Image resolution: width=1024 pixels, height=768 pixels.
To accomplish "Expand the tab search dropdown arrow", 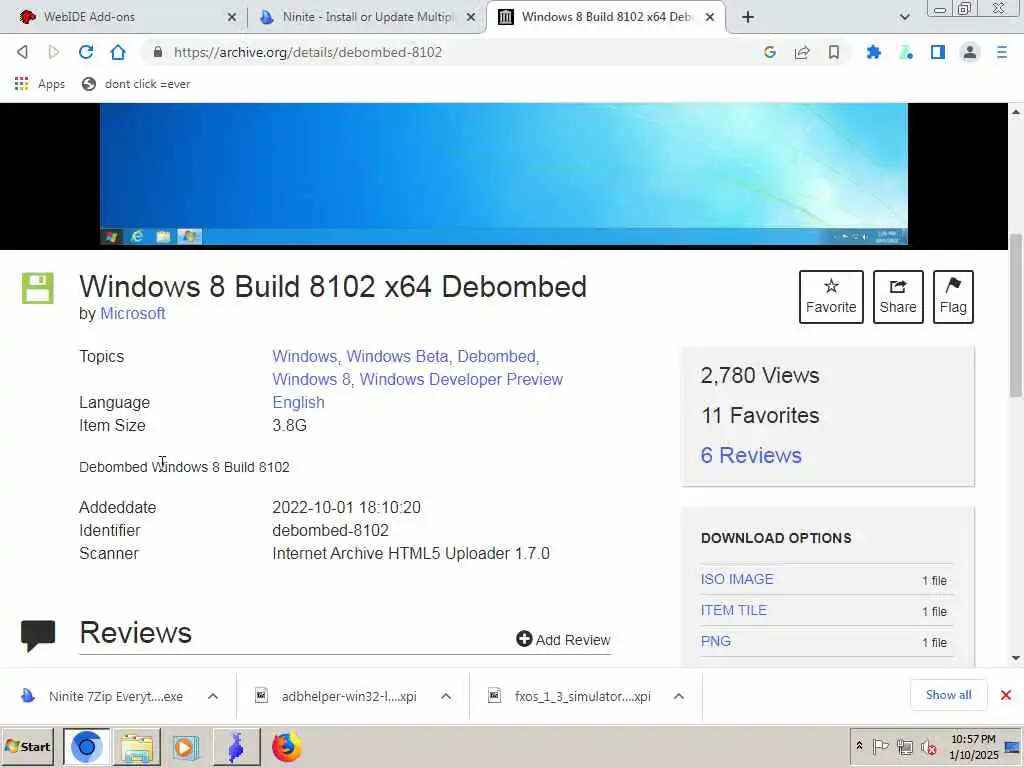I will coord(904,18).
